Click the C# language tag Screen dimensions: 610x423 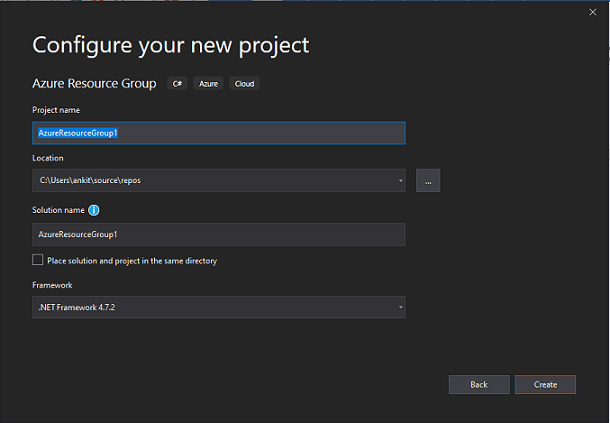[x=177, y=84]
